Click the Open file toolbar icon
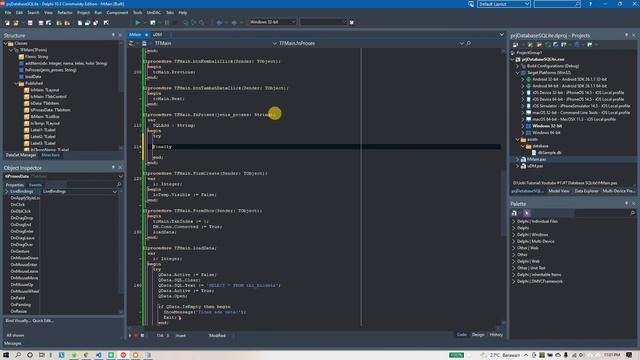Image resolution: width=640 pixels, height=360 pixels. coord(16,23)
